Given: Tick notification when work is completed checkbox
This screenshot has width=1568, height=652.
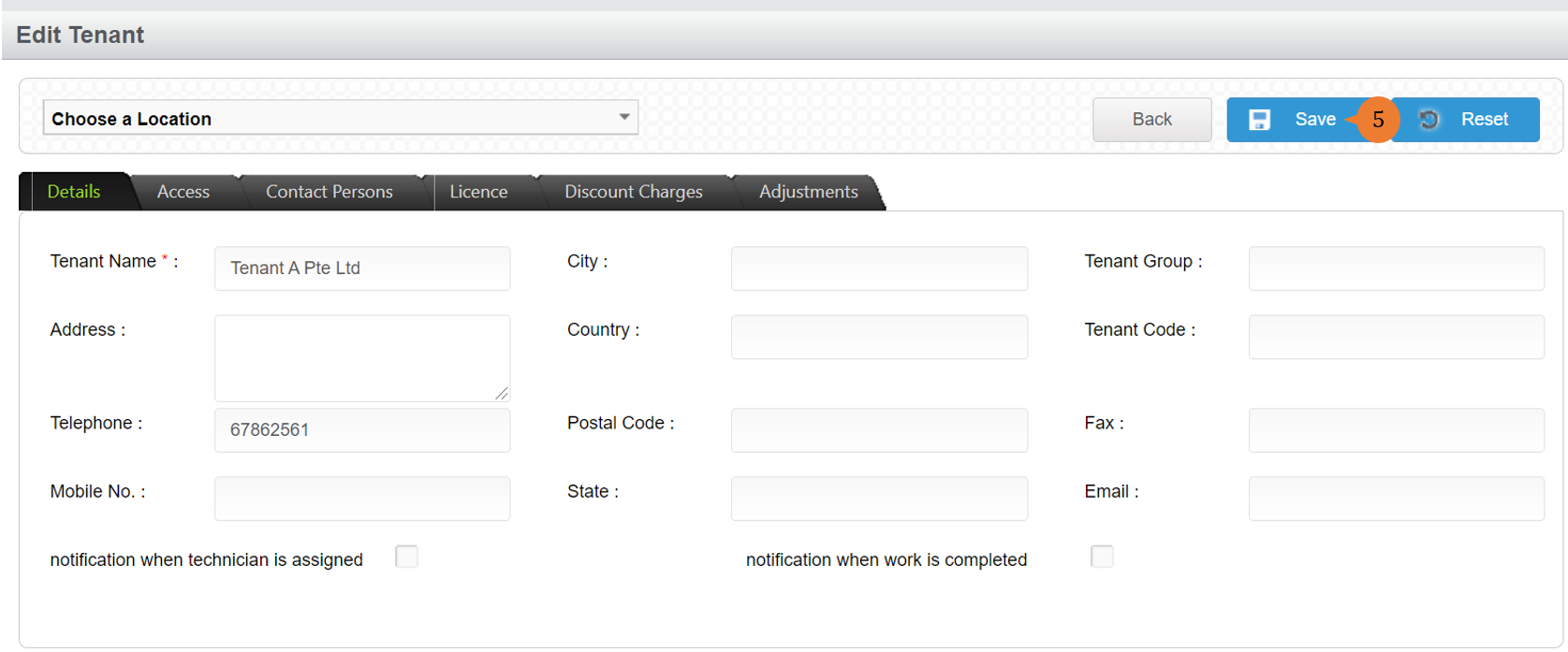Looking at the screenshot, I should click(1102, 557).
